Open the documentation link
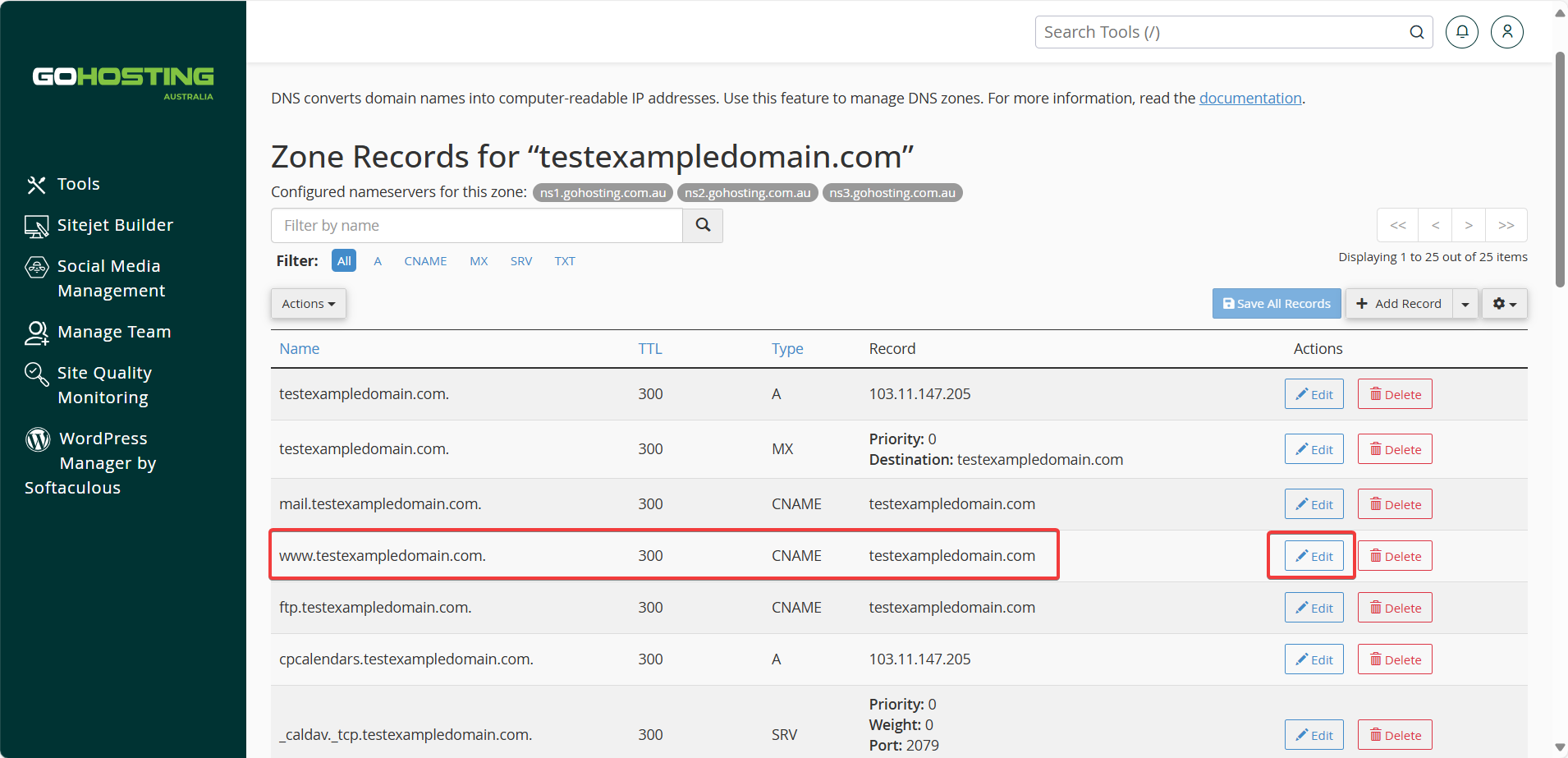Viewport: 1568px width, 758px height. coord(1250,99)
